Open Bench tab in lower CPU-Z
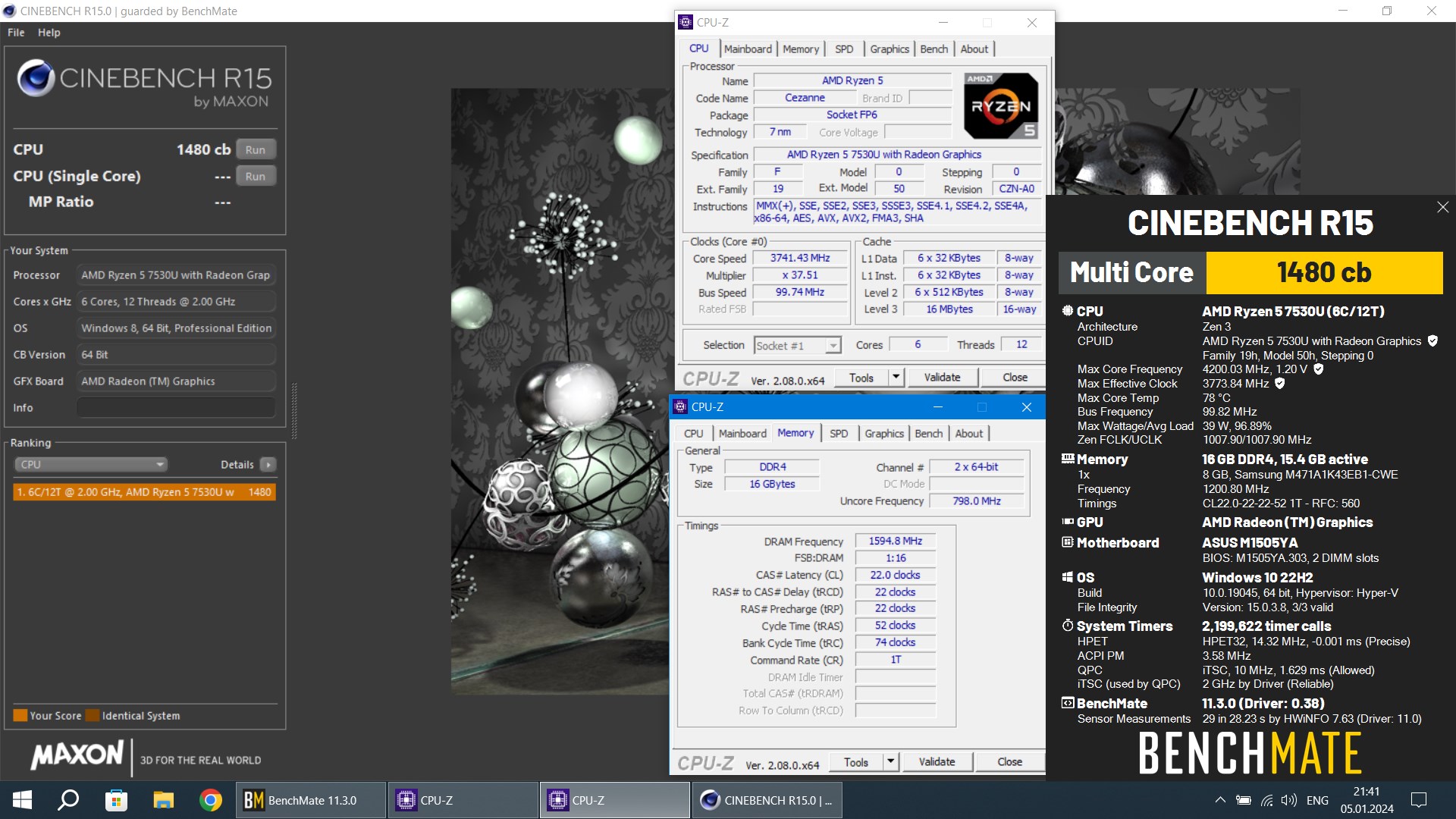The height and width of the screenshot is (819, 1456). (x=929, y=434)
